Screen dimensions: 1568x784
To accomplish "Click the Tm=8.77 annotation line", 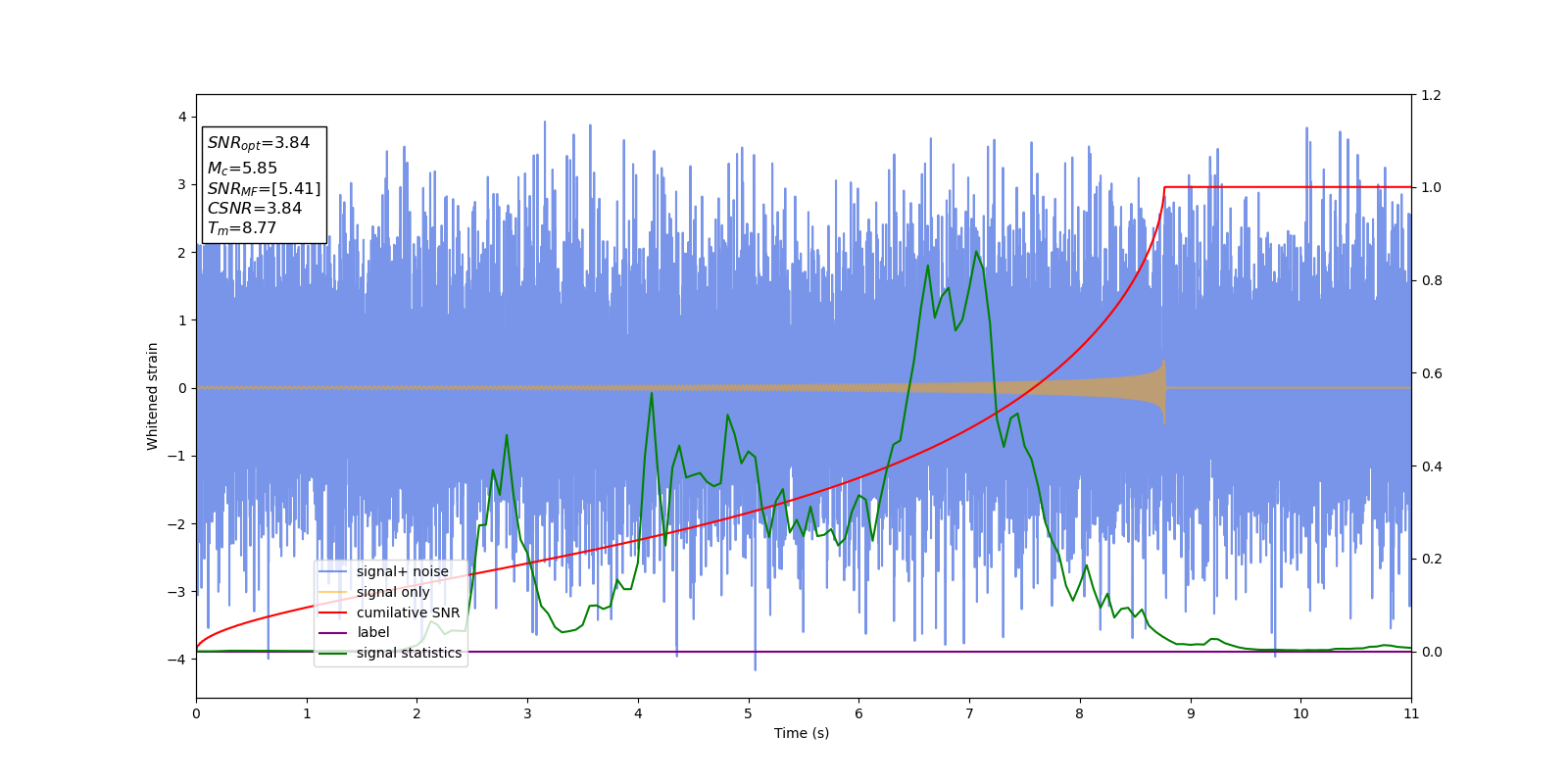I will tap(242, 228).
